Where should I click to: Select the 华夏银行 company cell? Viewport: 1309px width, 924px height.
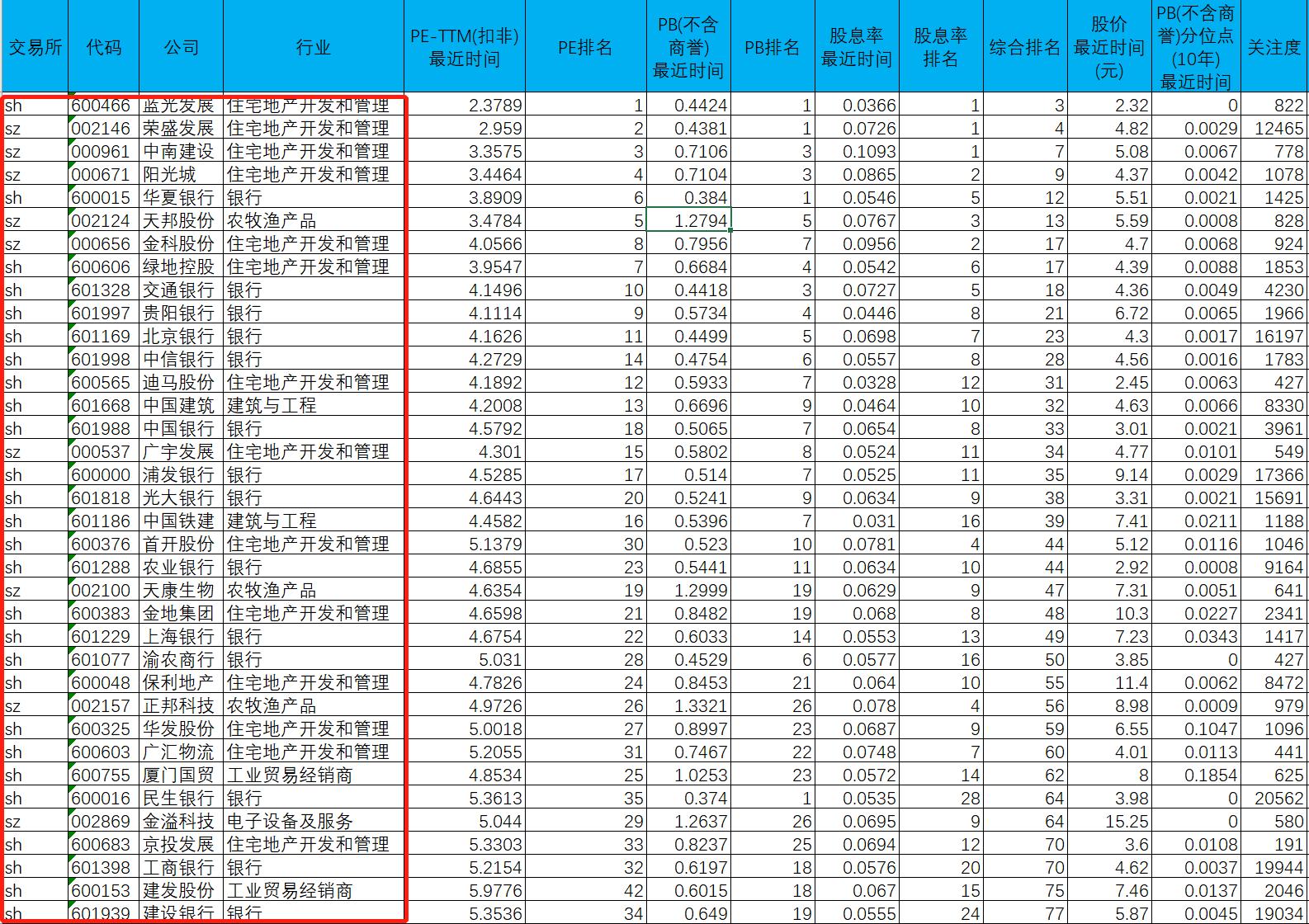click(x=182, y=197)
